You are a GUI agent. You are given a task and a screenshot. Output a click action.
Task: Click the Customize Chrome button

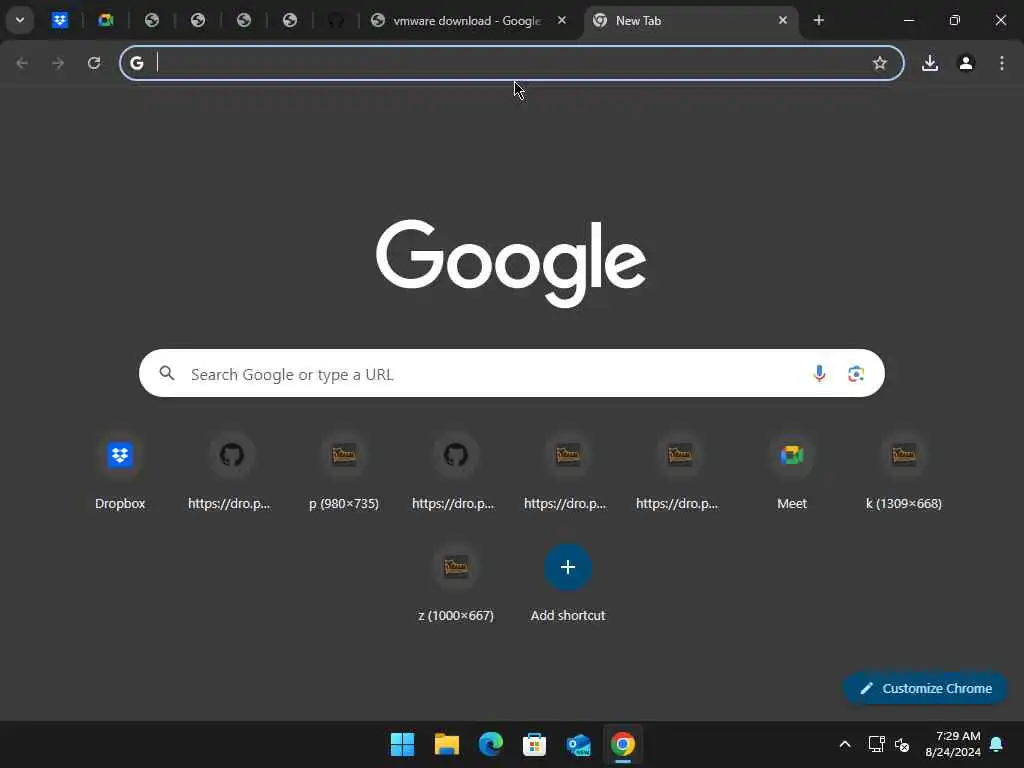(x=925, y=688)
